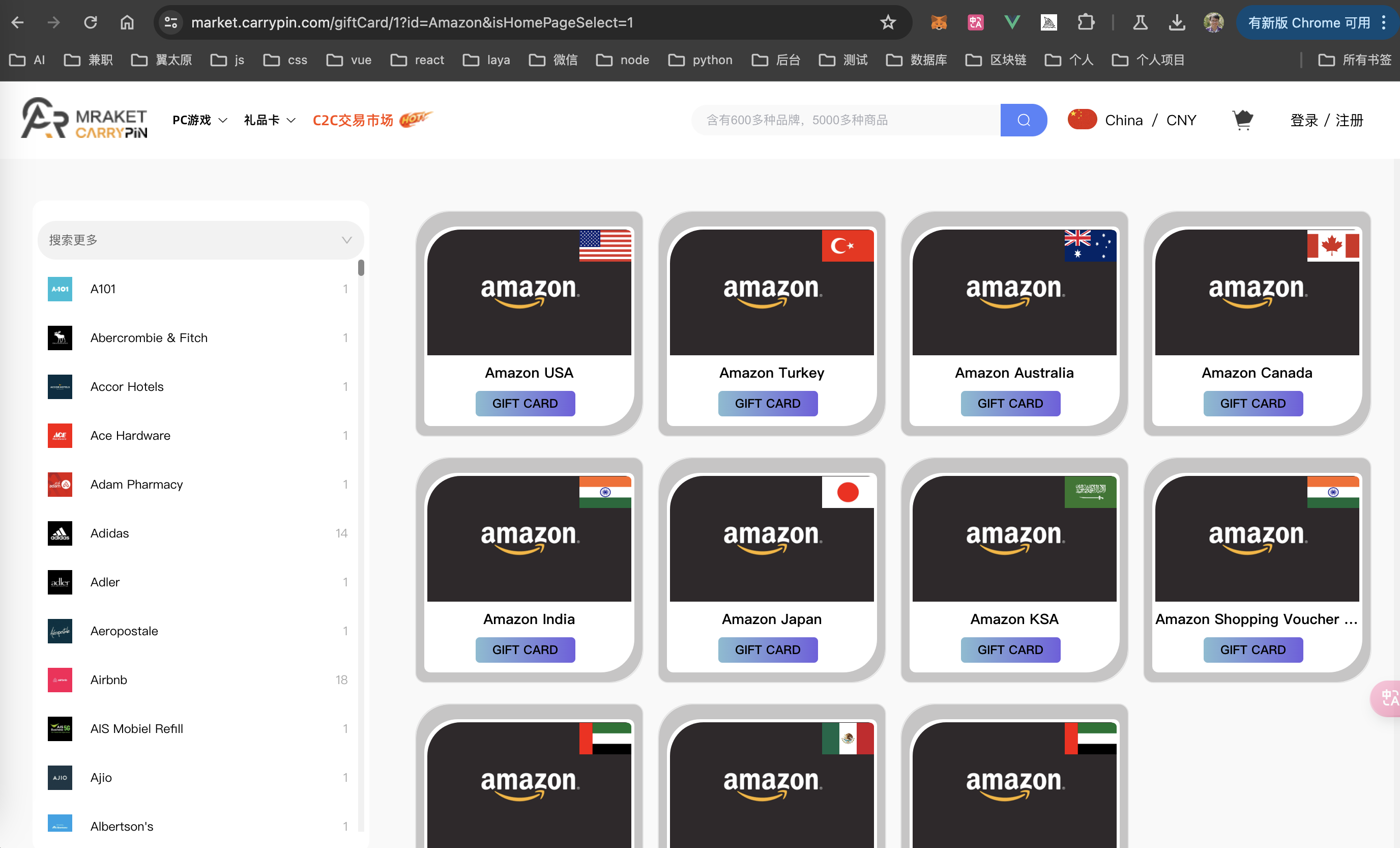
Task: Open the react bookmarks folder
Action: (417, 60)
